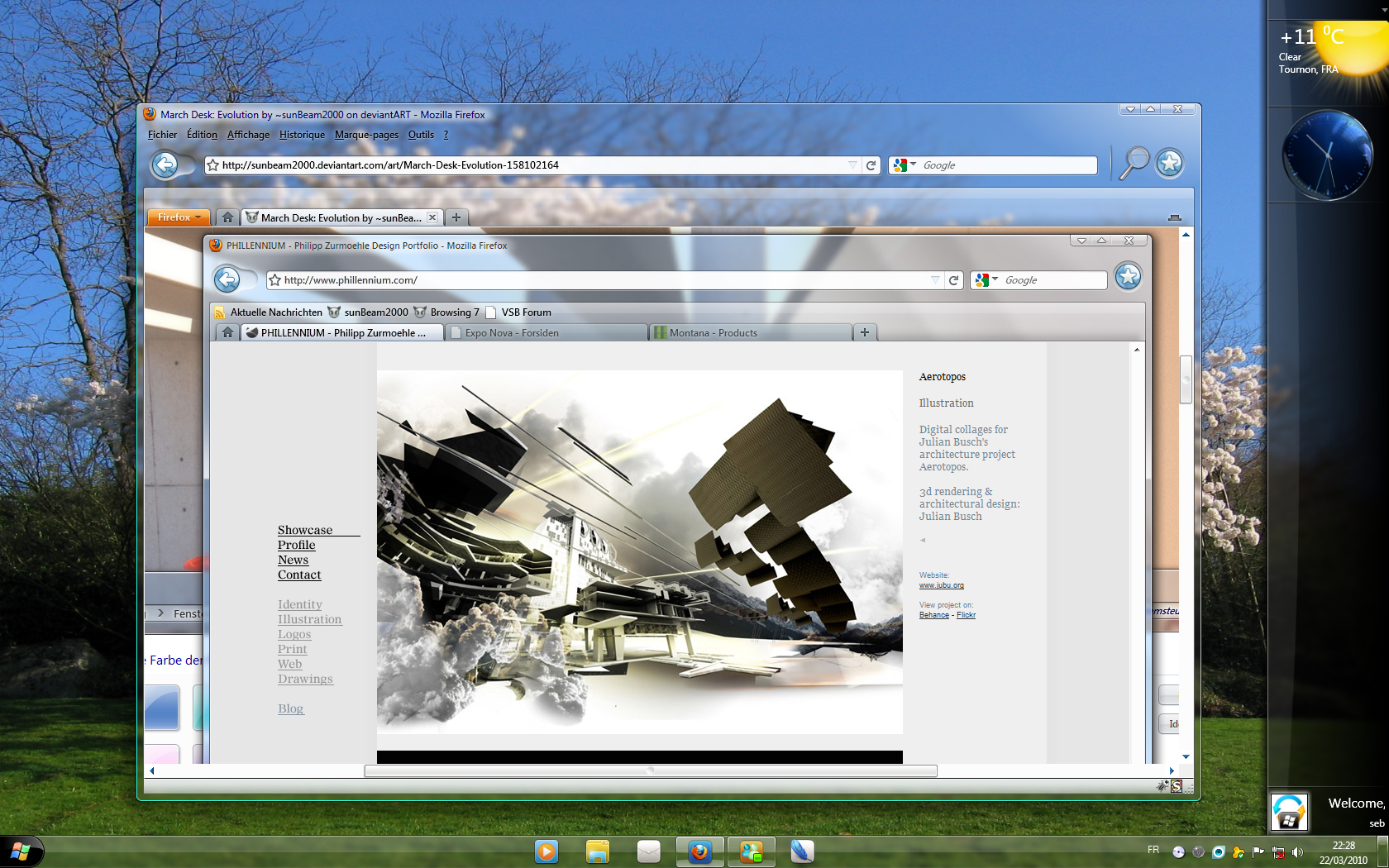Select the PHILLENNIUM - Philipp Zurmoehle tab
This screenshot has width=1389, height=868.
[x=343, y=332]
